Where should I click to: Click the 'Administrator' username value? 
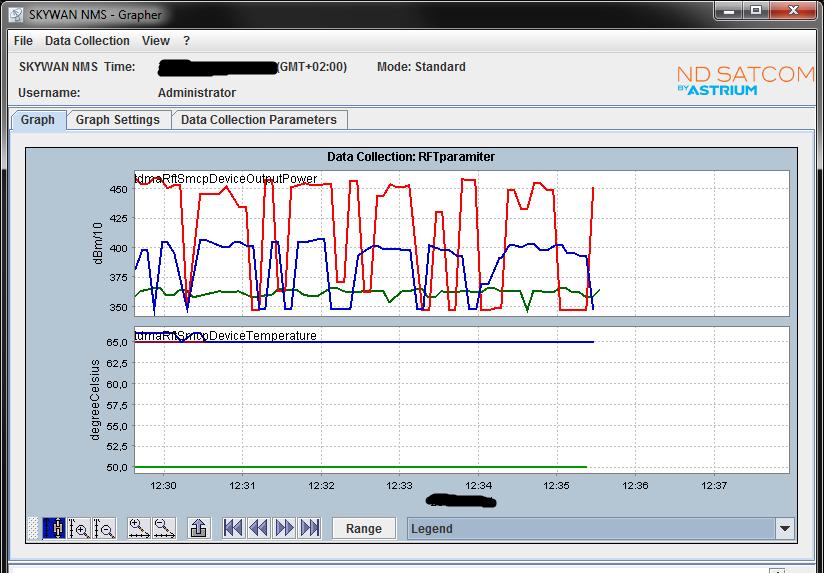(x=197, y=93)
